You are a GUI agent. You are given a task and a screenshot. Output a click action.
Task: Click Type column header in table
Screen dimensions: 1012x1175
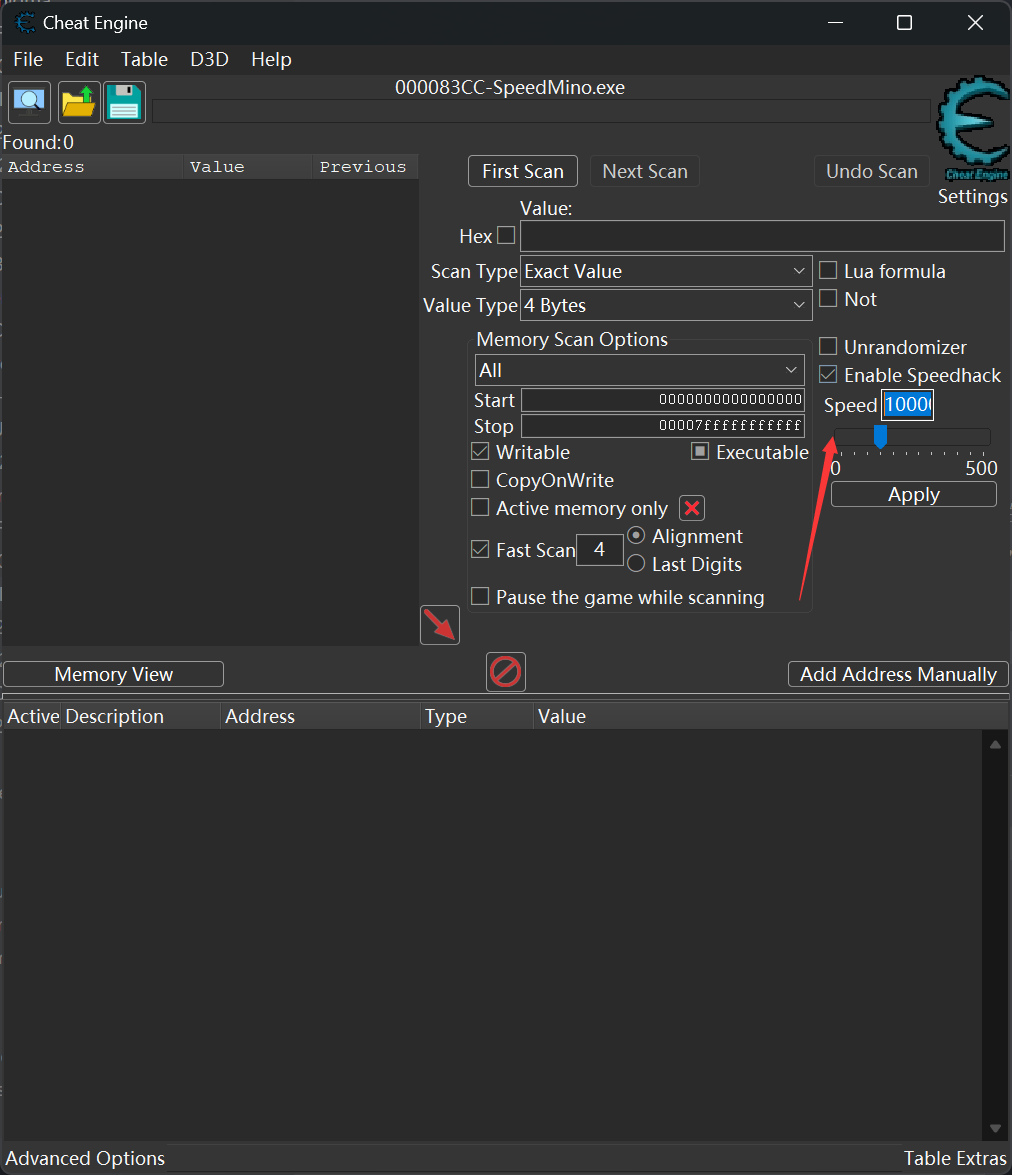pyautogui.click(x=477, y=716)
